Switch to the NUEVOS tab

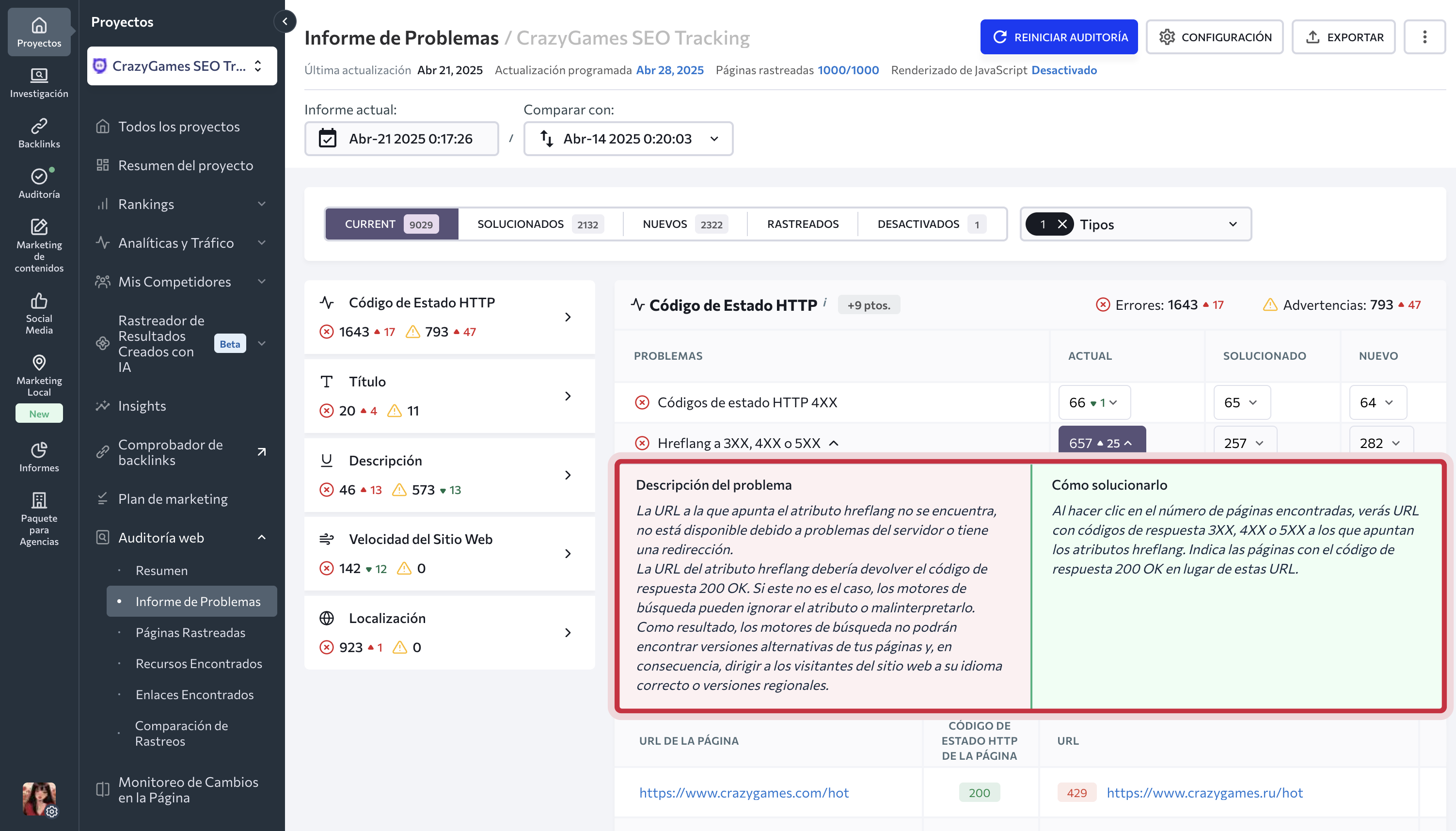(685, 224)
